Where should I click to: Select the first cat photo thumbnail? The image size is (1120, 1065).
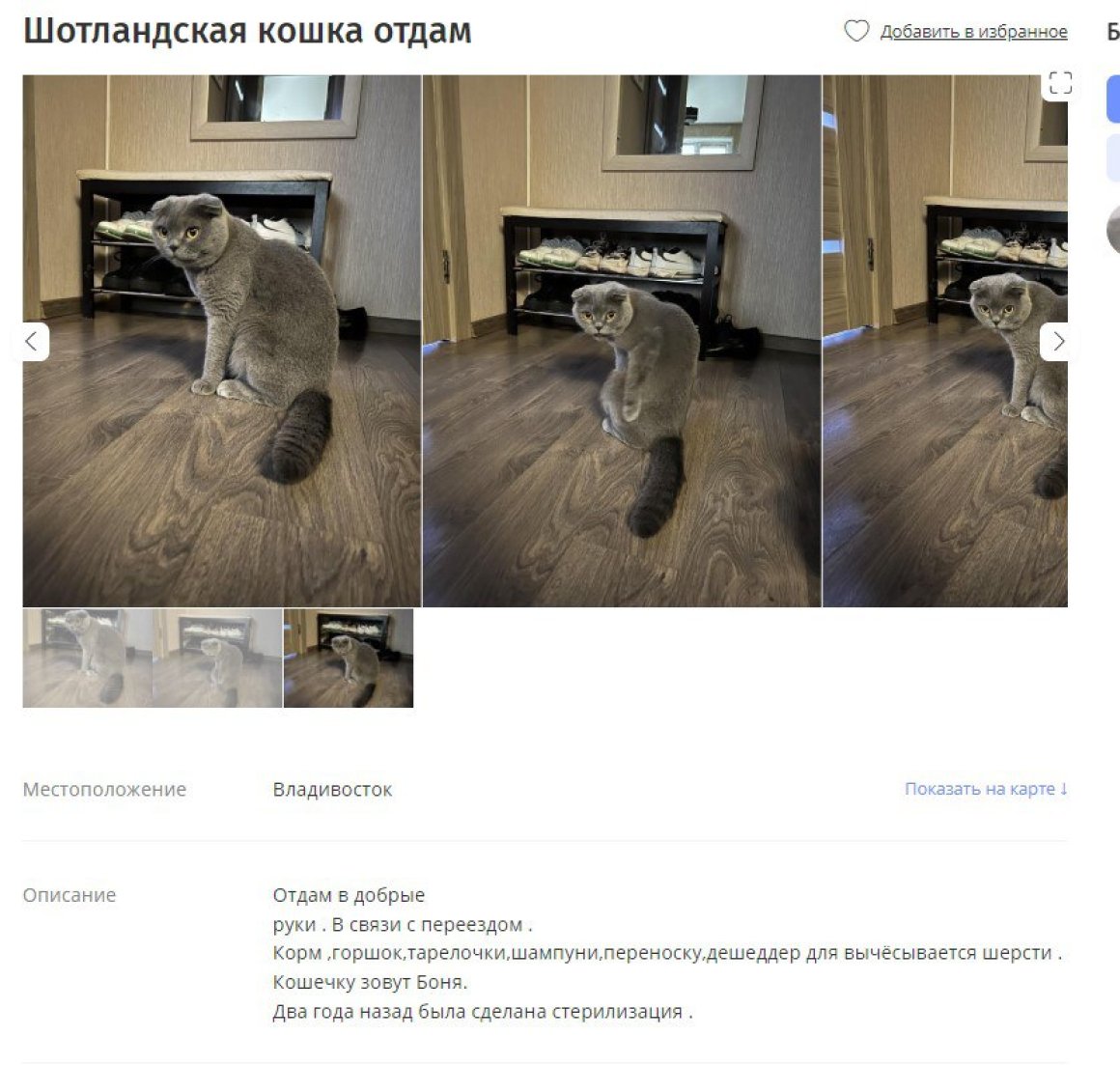[x=87, y=658]
